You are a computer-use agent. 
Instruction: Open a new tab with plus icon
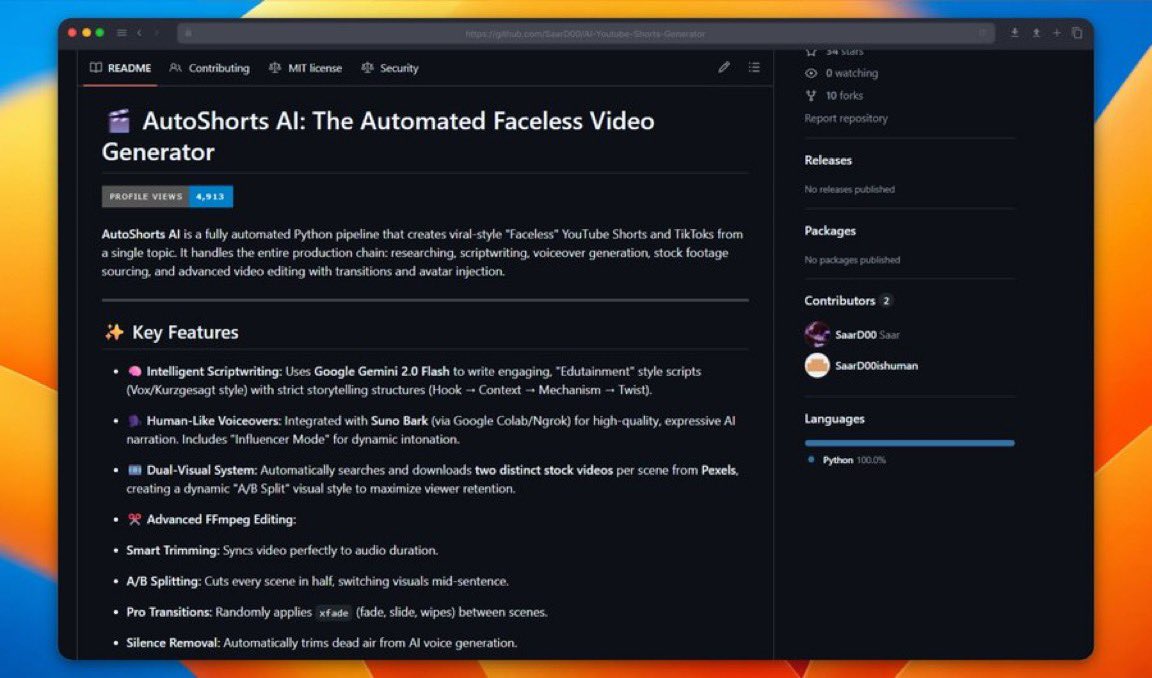tap(1056, 33)
